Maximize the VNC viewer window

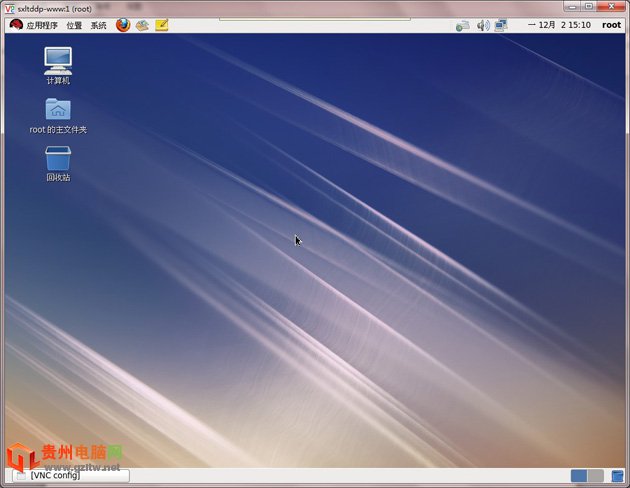[x=589, y=6]
